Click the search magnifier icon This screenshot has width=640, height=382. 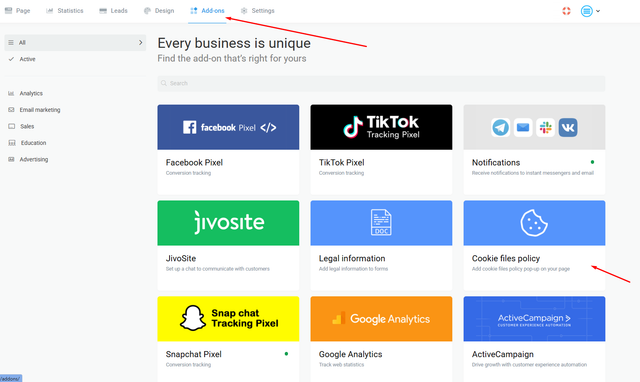tap(164, 83)
